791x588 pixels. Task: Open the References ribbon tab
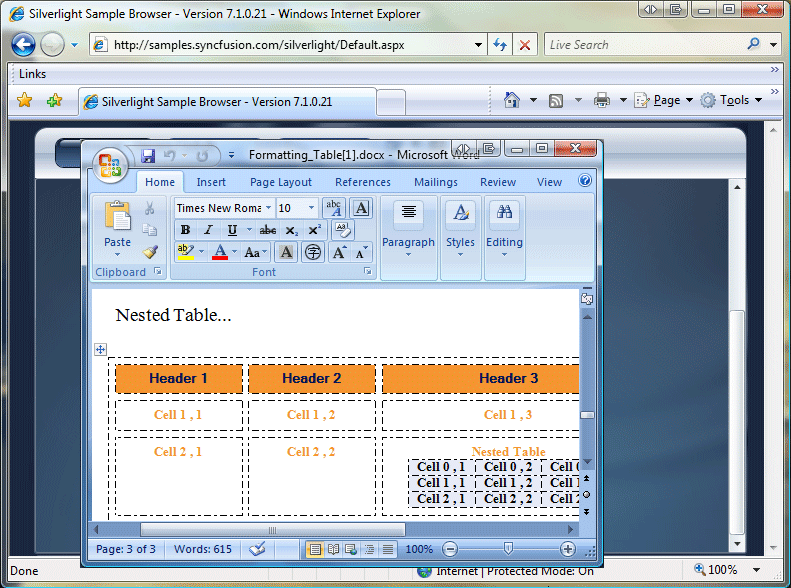click(x=363, y=182)
